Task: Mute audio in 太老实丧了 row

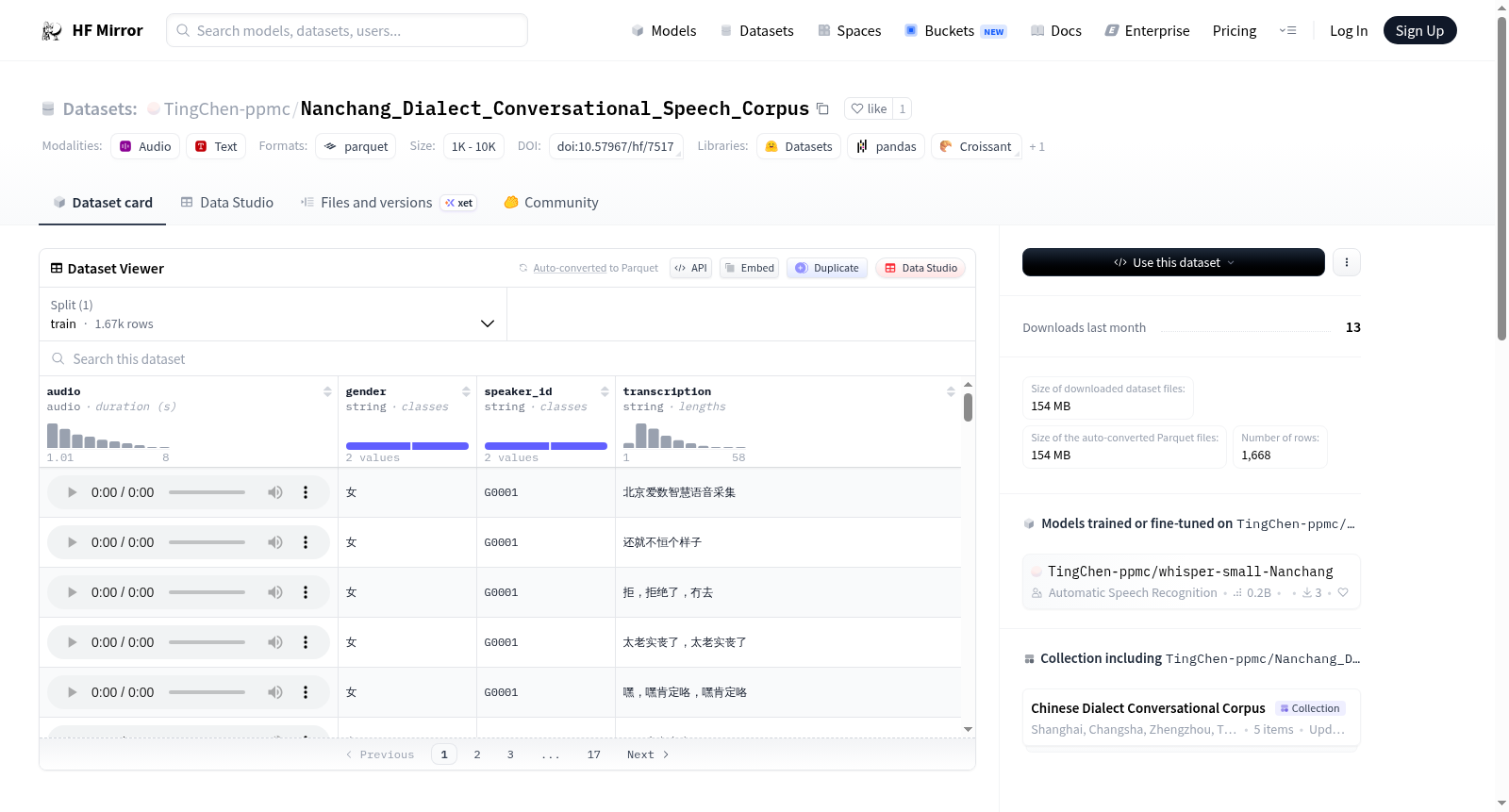Action: pyautogui.click(x=274, y=642)
